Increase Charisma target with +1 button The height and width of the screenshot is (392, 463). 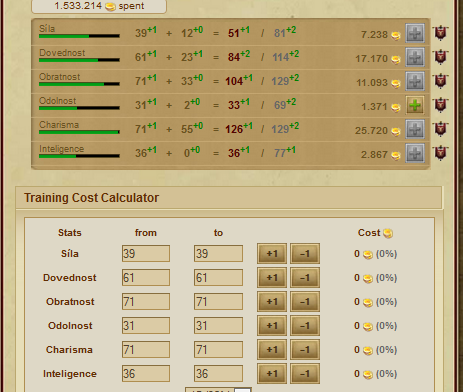pyautogui.click(x=272, y=350)
